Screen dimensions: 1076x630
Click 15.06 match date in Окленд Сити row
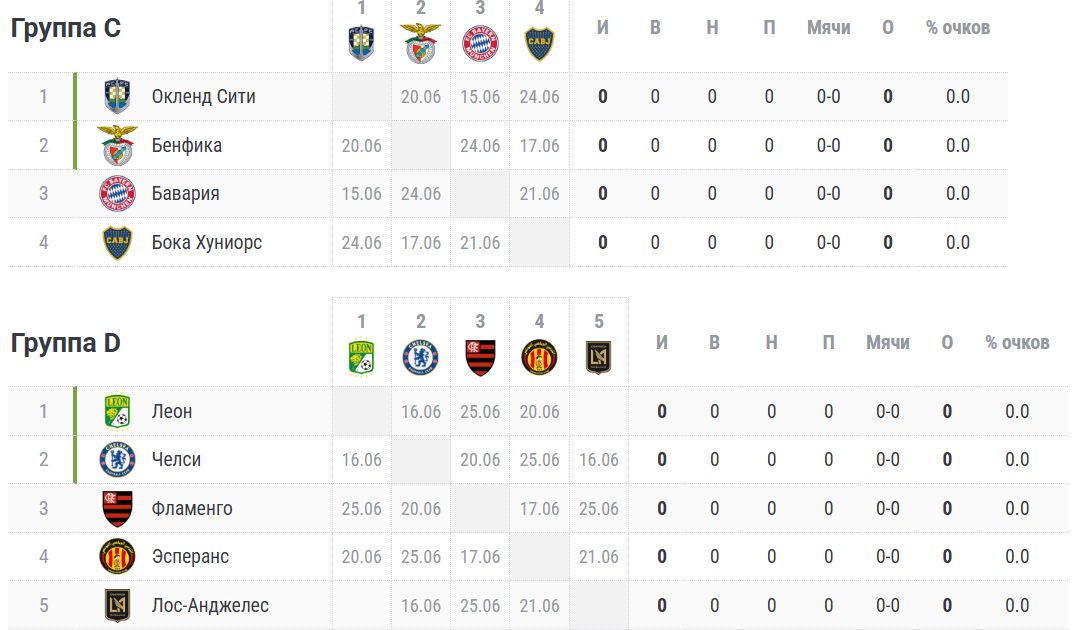point(480,97)
